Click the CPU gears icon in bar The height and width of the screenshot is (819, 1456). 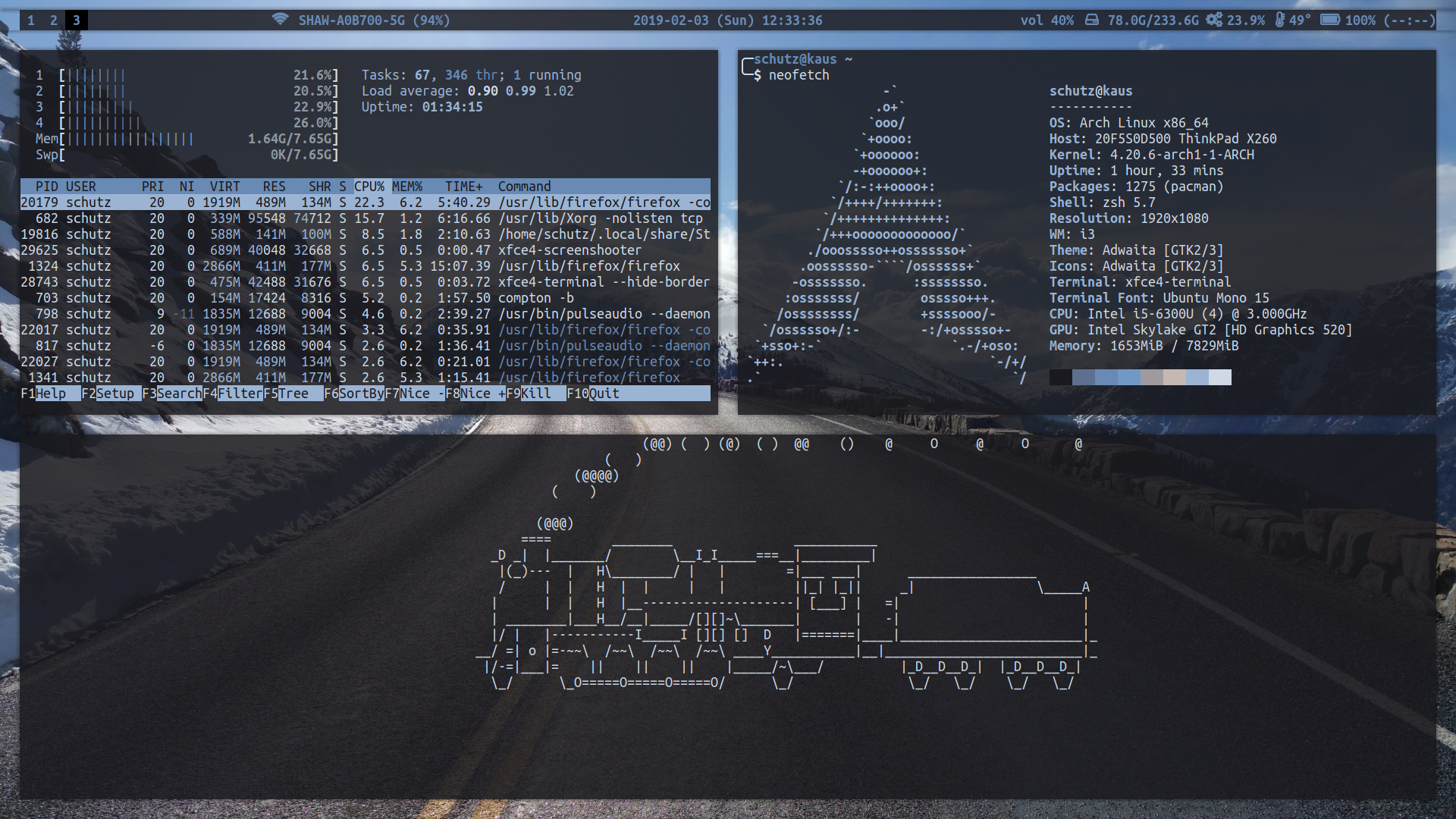coord(1214,20)
